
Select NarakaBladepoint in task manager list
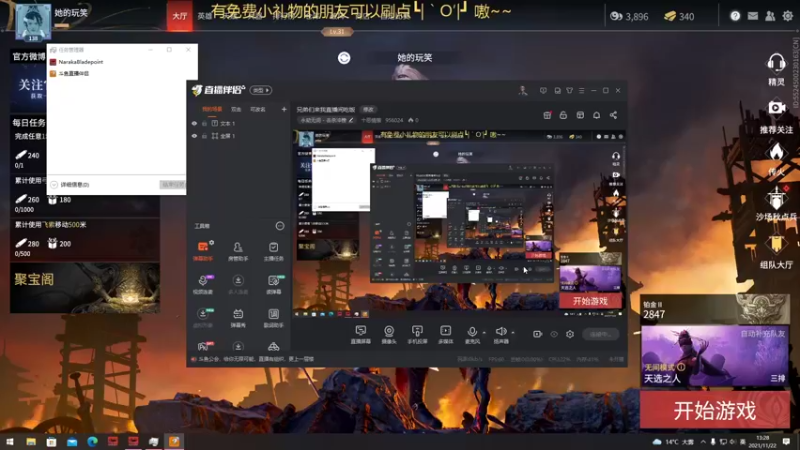(x=77, y=62)
